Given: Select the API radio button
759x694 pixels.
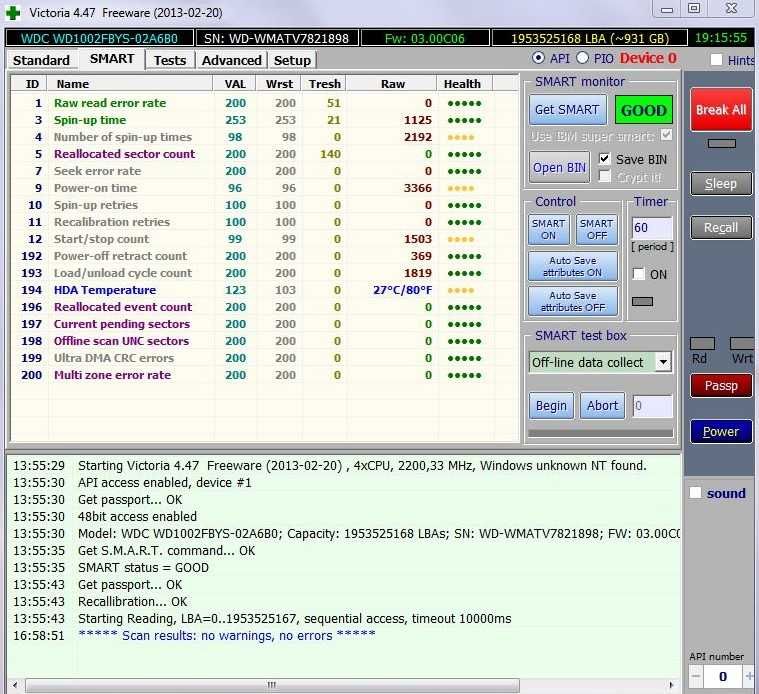Looking at the screenshot, I should point(538,58).
